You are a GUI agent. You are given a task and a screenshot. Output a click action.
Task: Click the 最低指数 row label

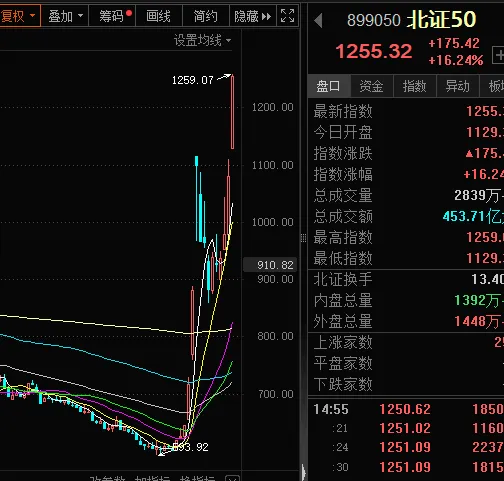[343, 258]
